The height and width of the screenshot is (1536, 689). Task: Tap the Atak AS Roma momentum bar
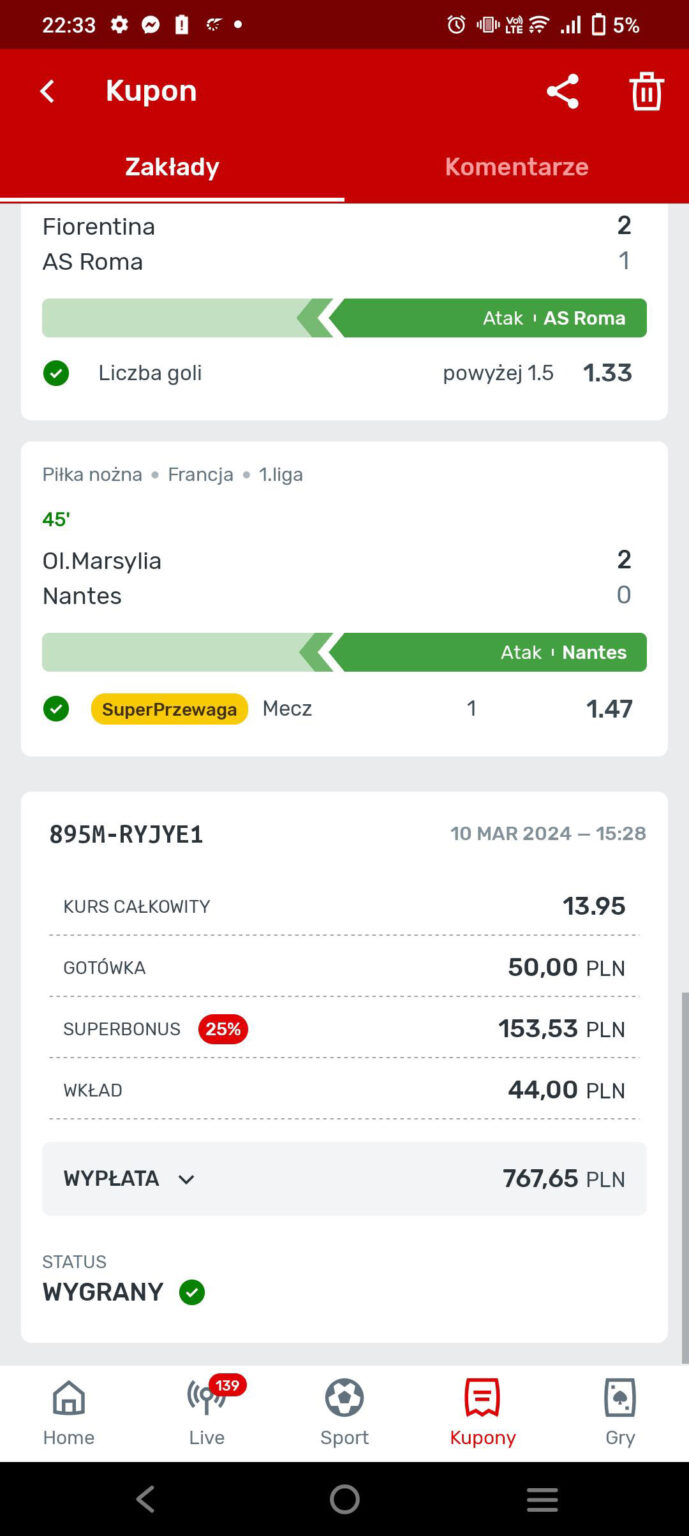pyautogui.click(x=344, y=318)
